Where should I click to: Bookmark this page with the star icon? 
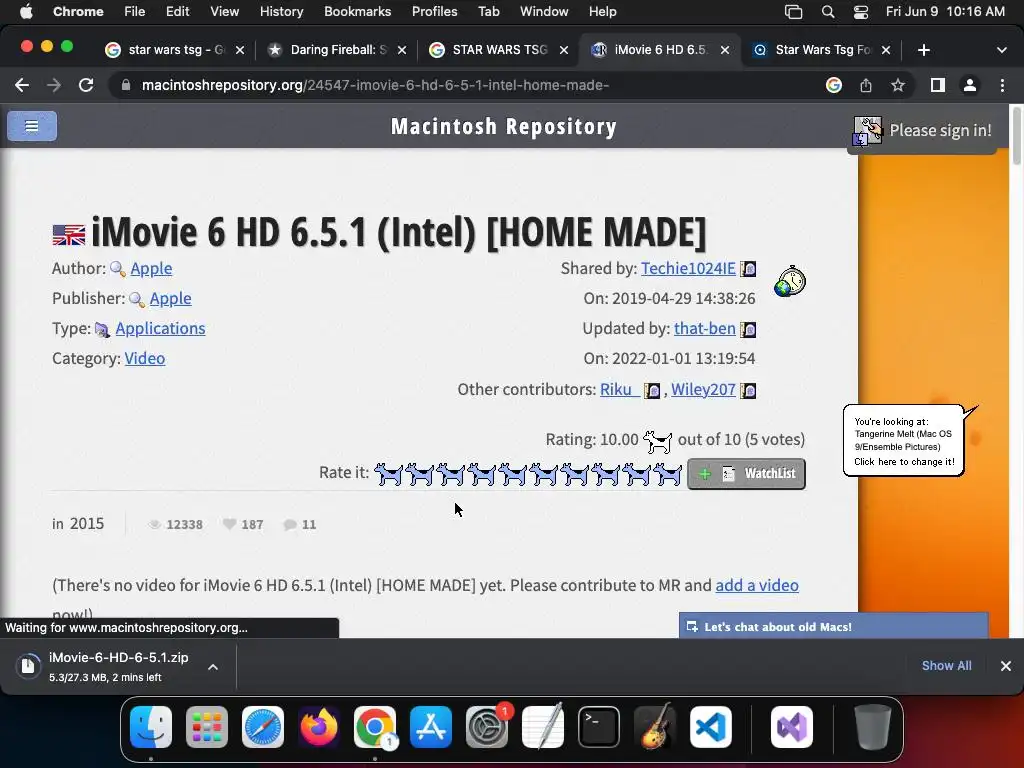[x=898, y=86]
